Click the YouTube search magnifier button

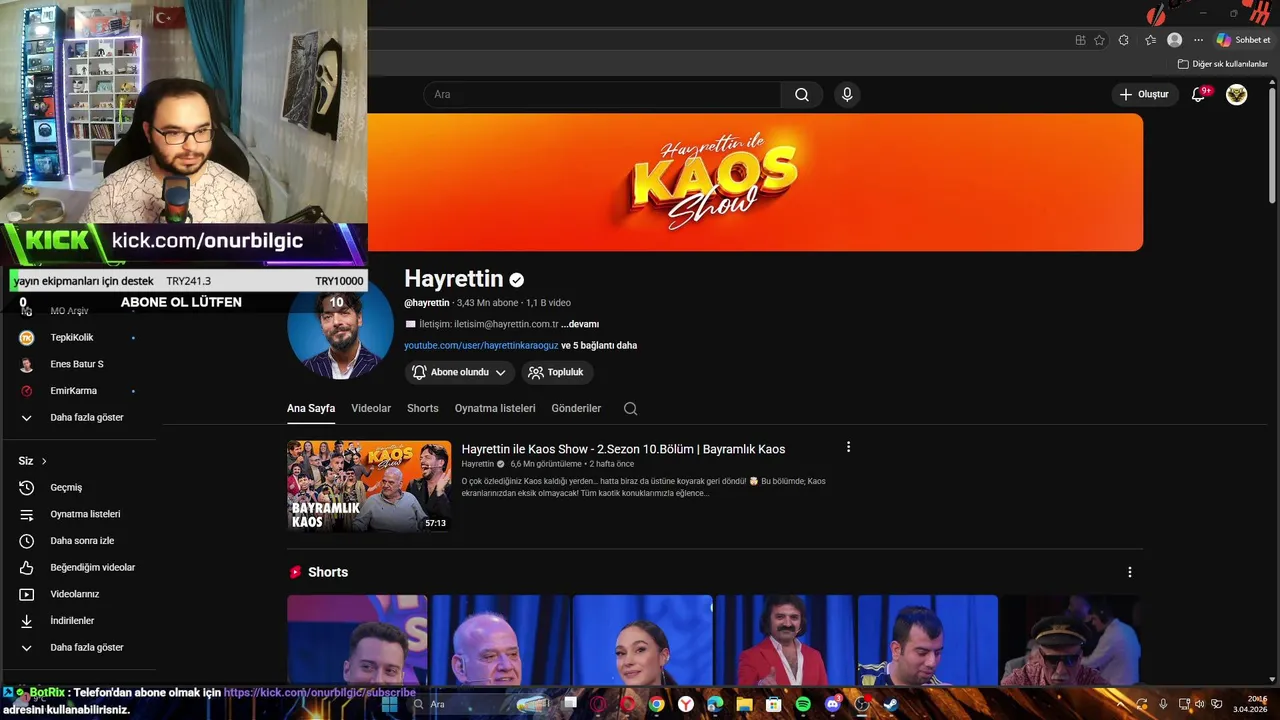coord(802,94)
